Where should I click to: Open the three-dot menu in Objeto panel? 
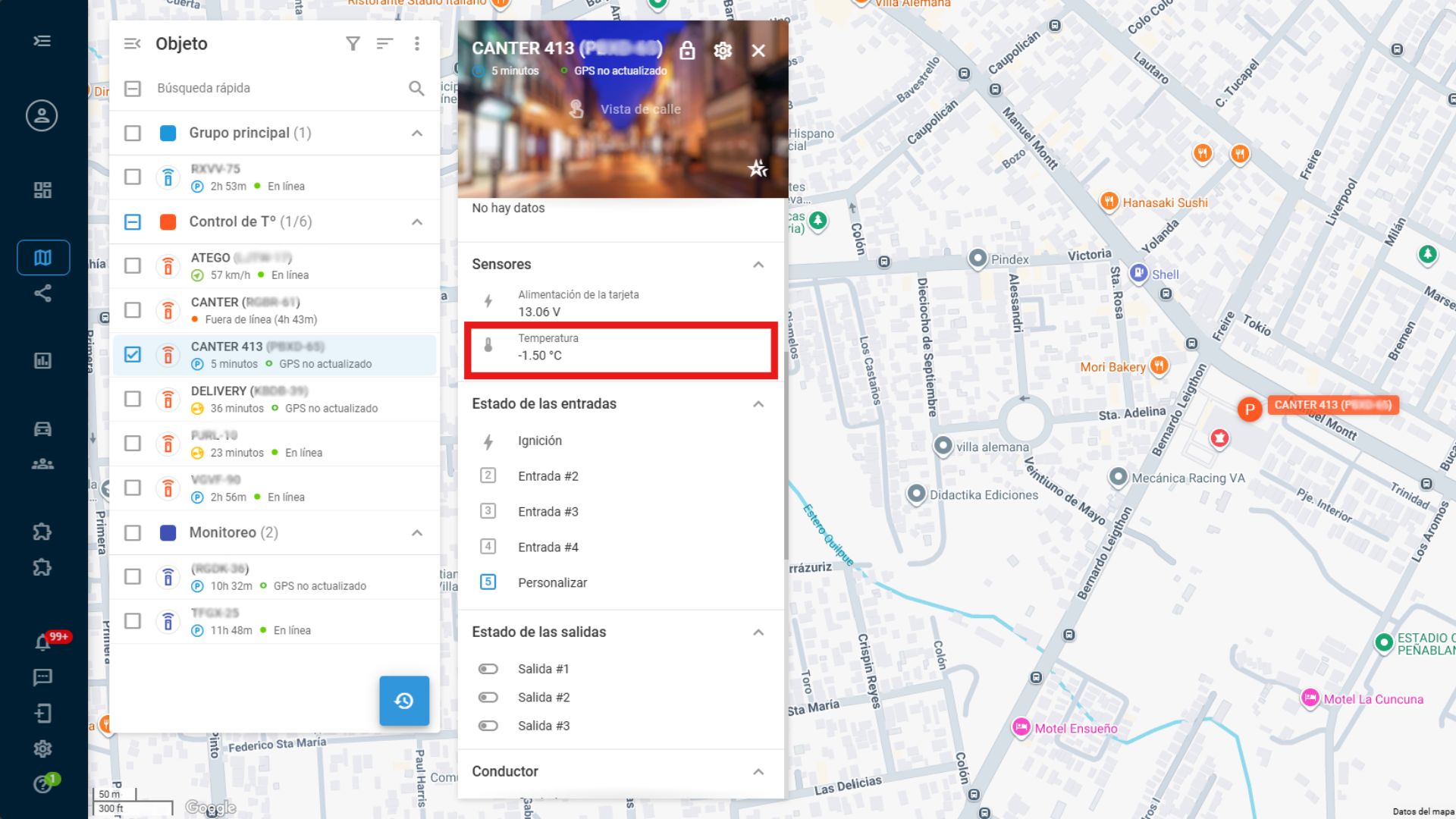point(416,44)
